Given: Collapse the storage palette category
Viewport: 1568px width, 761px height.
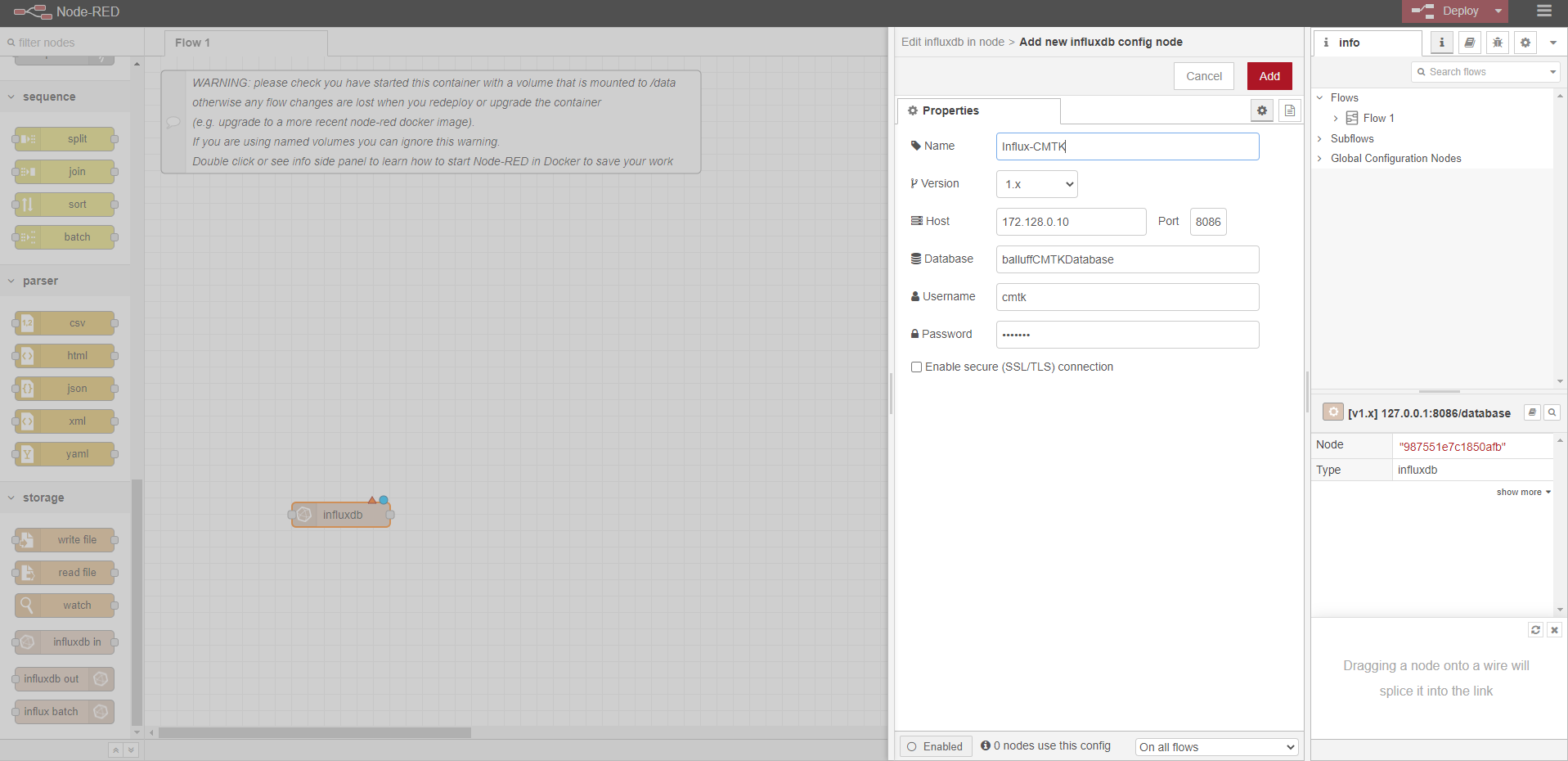Looking at the screenshot, I should click(x=65, y=498).
